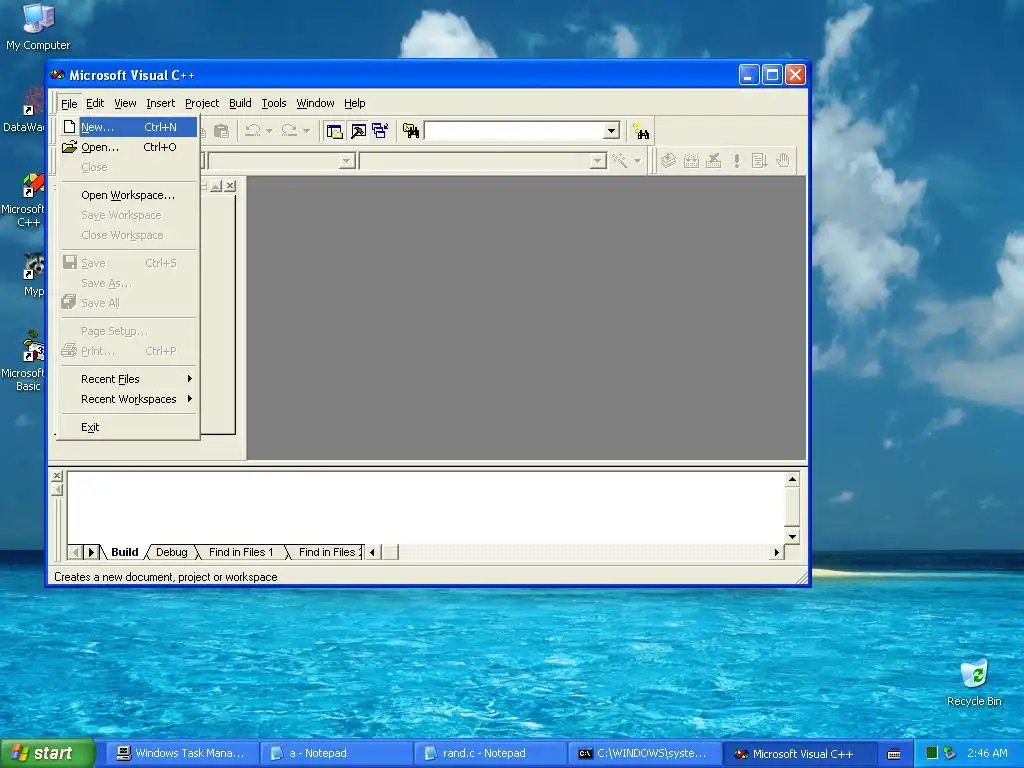
Task: Click workspace pane maximize arrow button
Action: pyautogui.click(x=216, y=186)
